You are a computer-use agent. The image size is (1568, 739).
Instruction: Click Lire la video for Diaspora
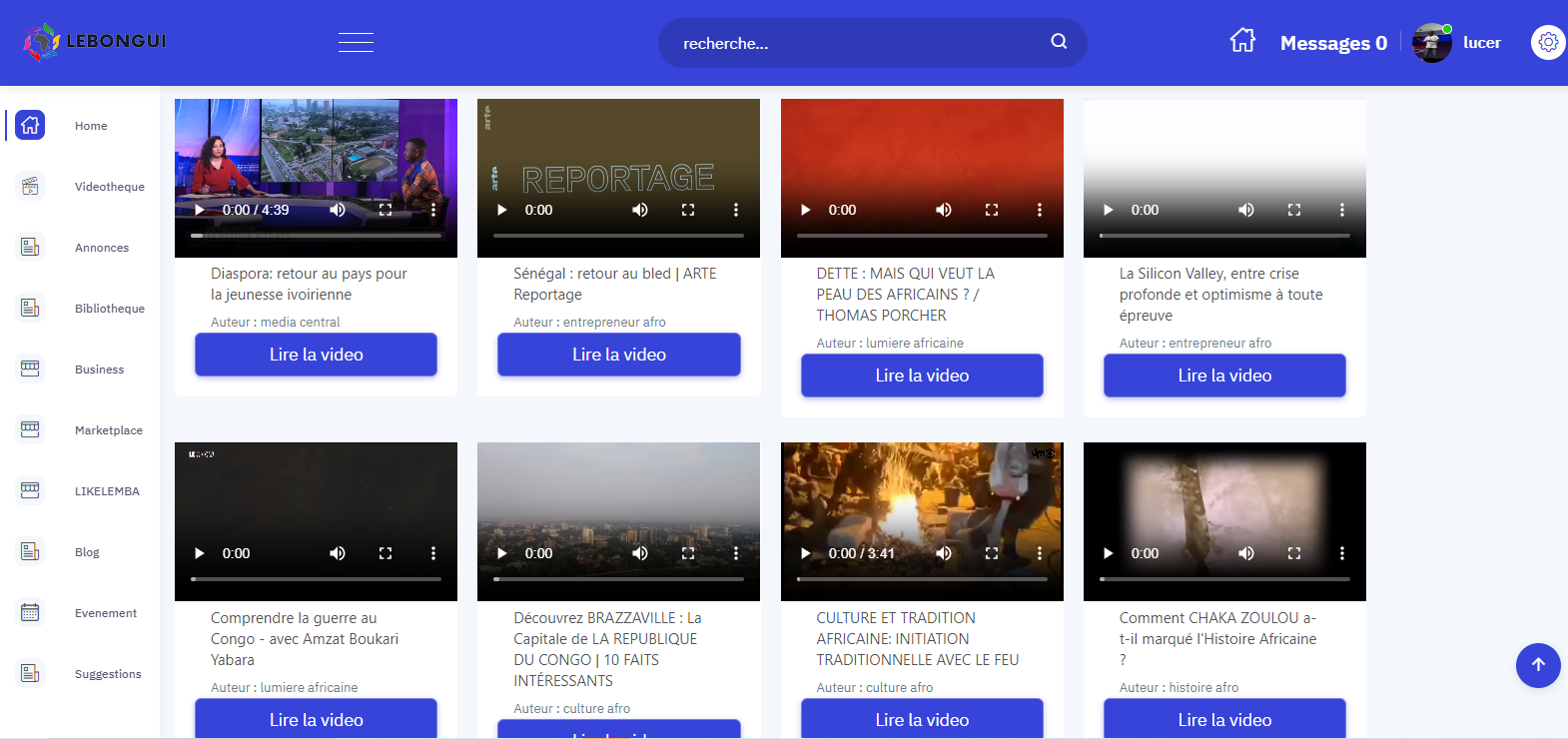click(x=316, y=355)
